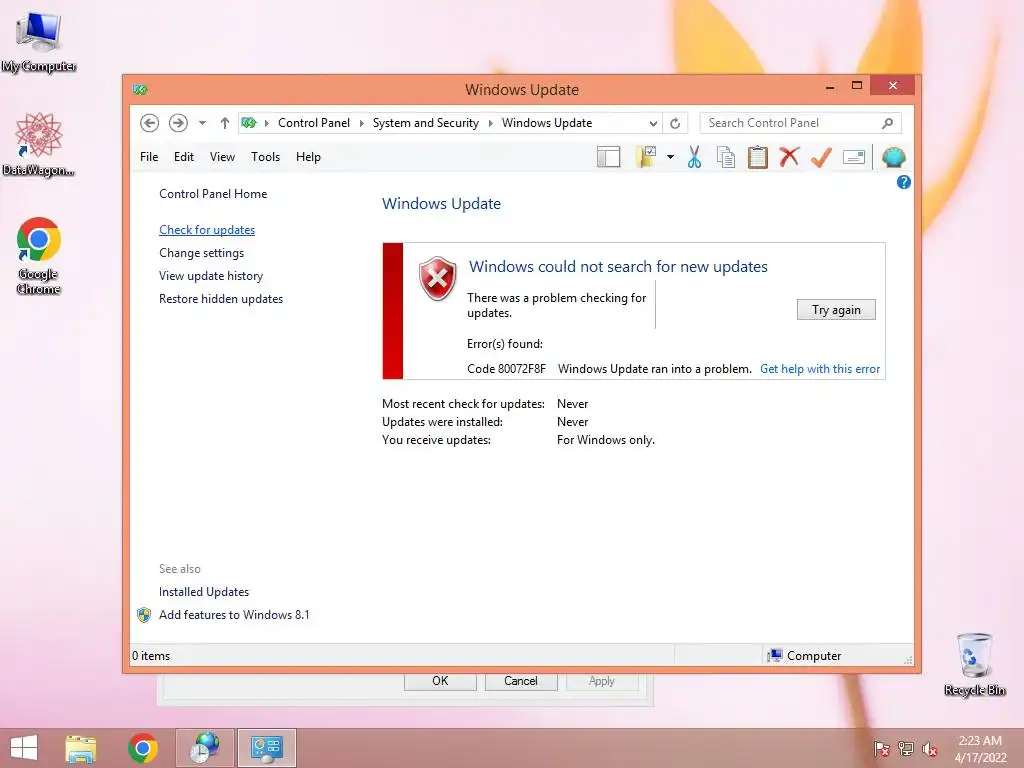Refresh the Windows Update page

point(675,123)
